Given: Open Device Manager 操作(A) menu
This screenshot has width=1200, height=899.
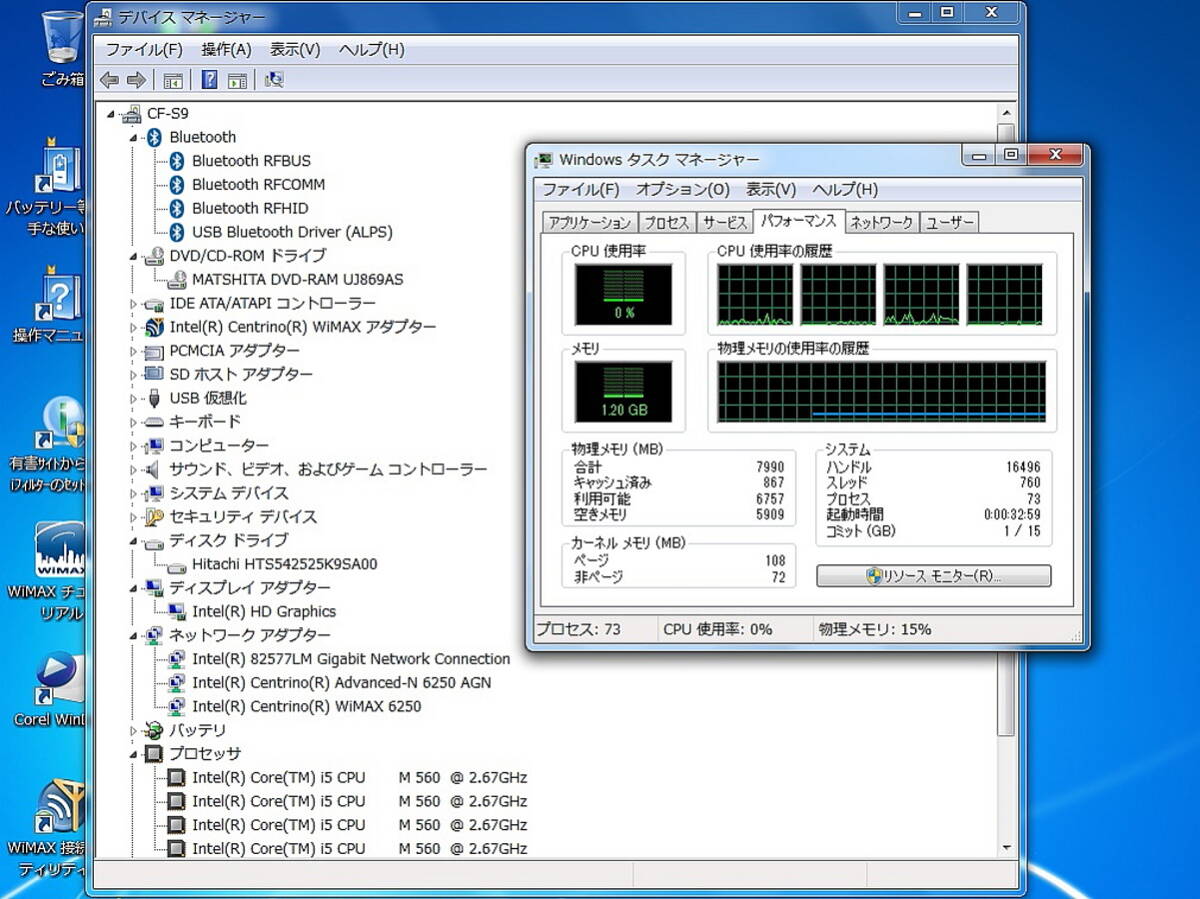Looking at the screenshot, I should tap(226, 49).
